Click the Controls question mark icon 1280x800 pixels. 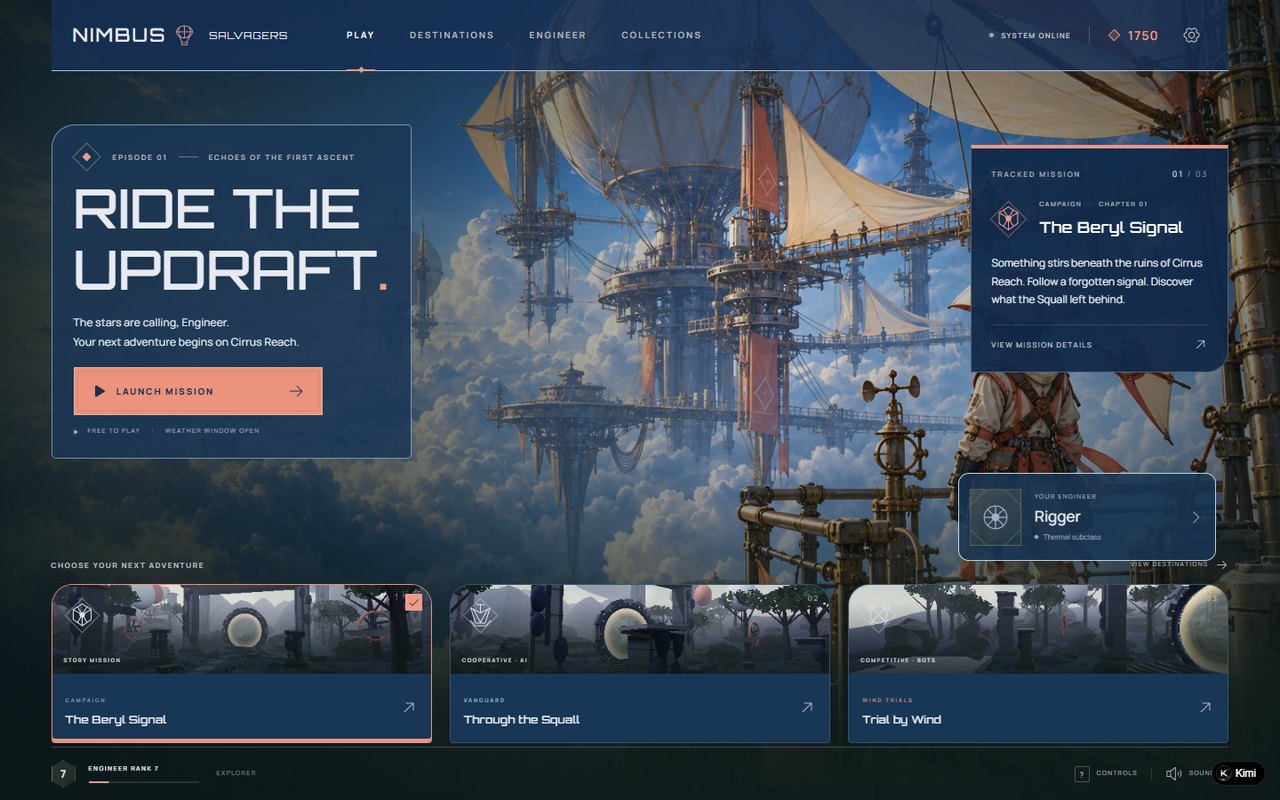point(1081,773)
